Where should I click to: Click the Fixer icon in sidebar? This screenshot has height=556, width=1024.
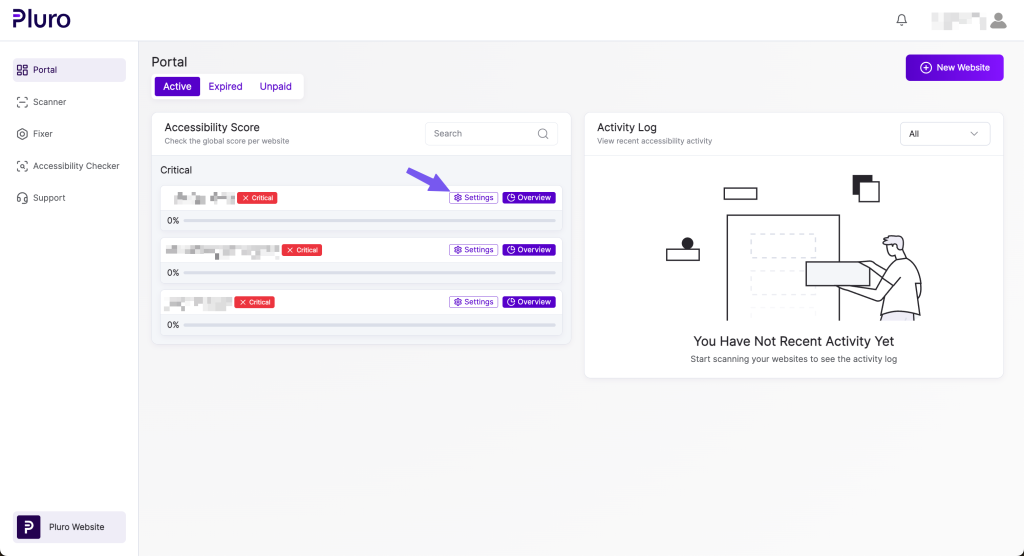pos(23,134)
